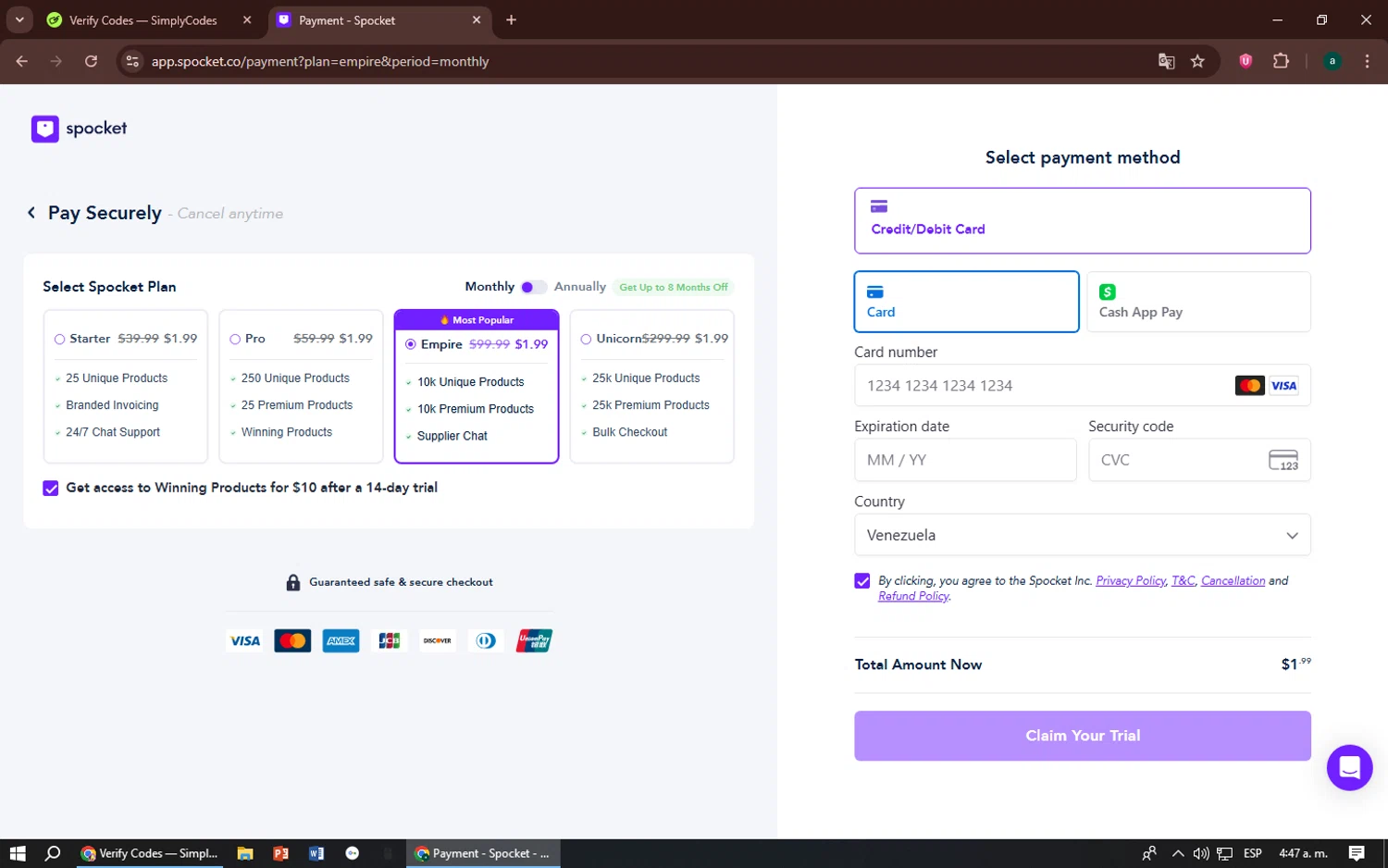The height and width of the screenshot is (868, 1388).
Task: Open Windows Start menu
Action: pos(18,853)
